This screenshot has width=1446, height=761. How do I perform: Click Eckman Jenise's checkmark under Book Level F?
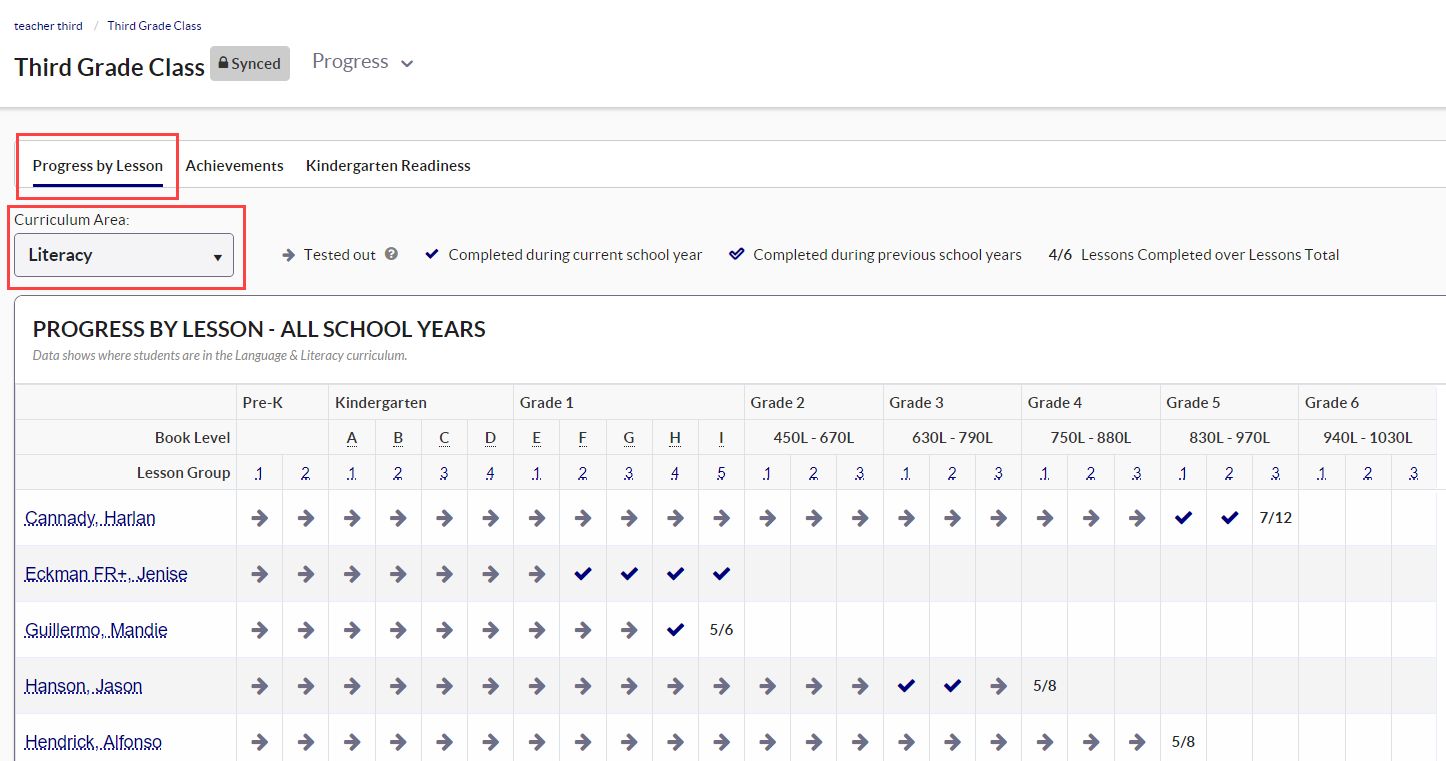[582, 573]
